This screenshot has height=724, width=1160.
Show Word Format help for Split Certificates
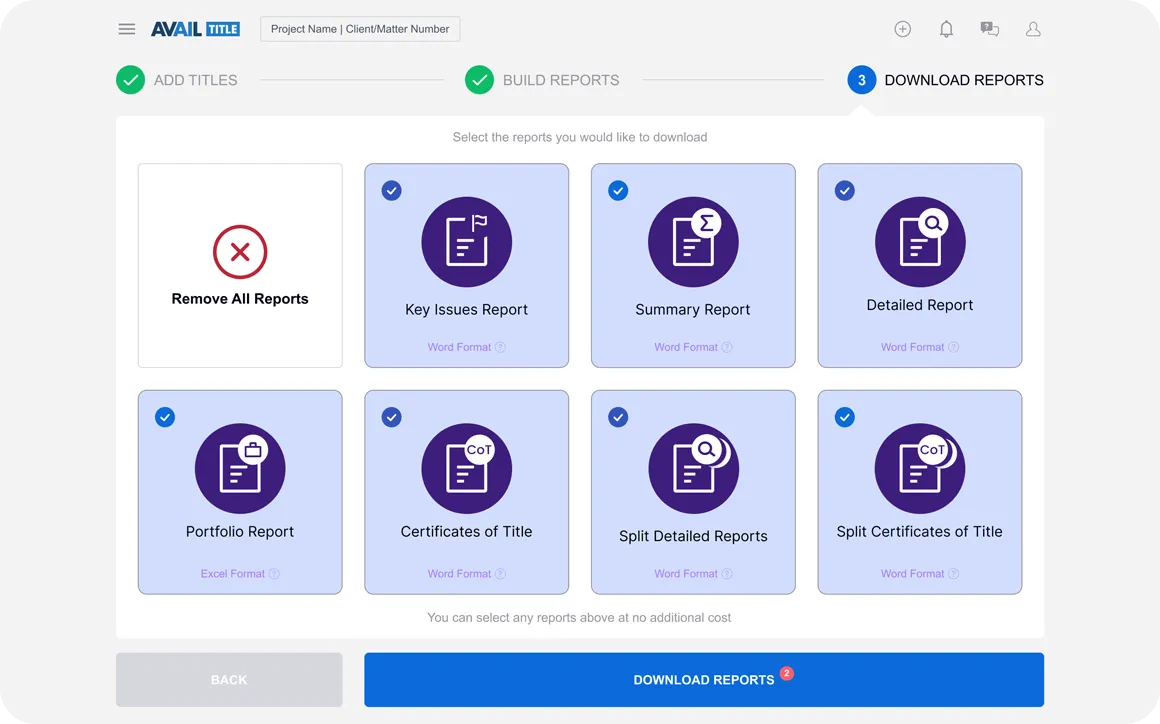pyautogui.click(x=954, y=574)
